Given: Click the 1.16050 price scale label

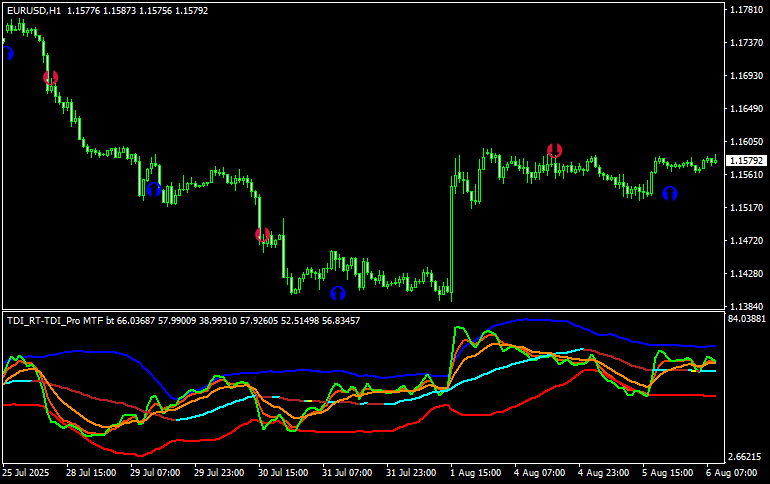Looking at the screenshot, I should tap(746, 142).
